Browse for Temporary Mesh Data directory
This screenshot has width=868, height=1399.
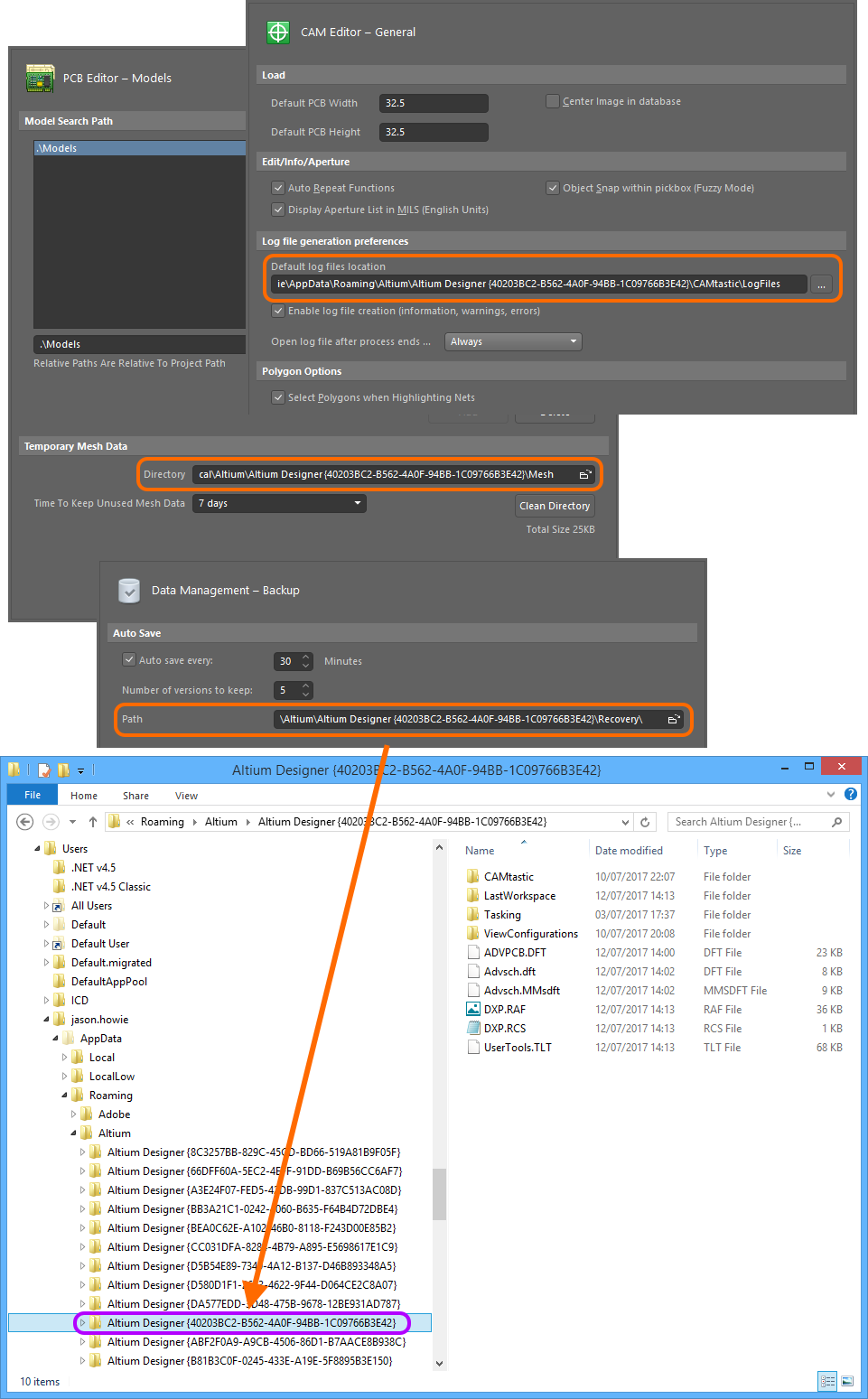click(x=585, y=475)
